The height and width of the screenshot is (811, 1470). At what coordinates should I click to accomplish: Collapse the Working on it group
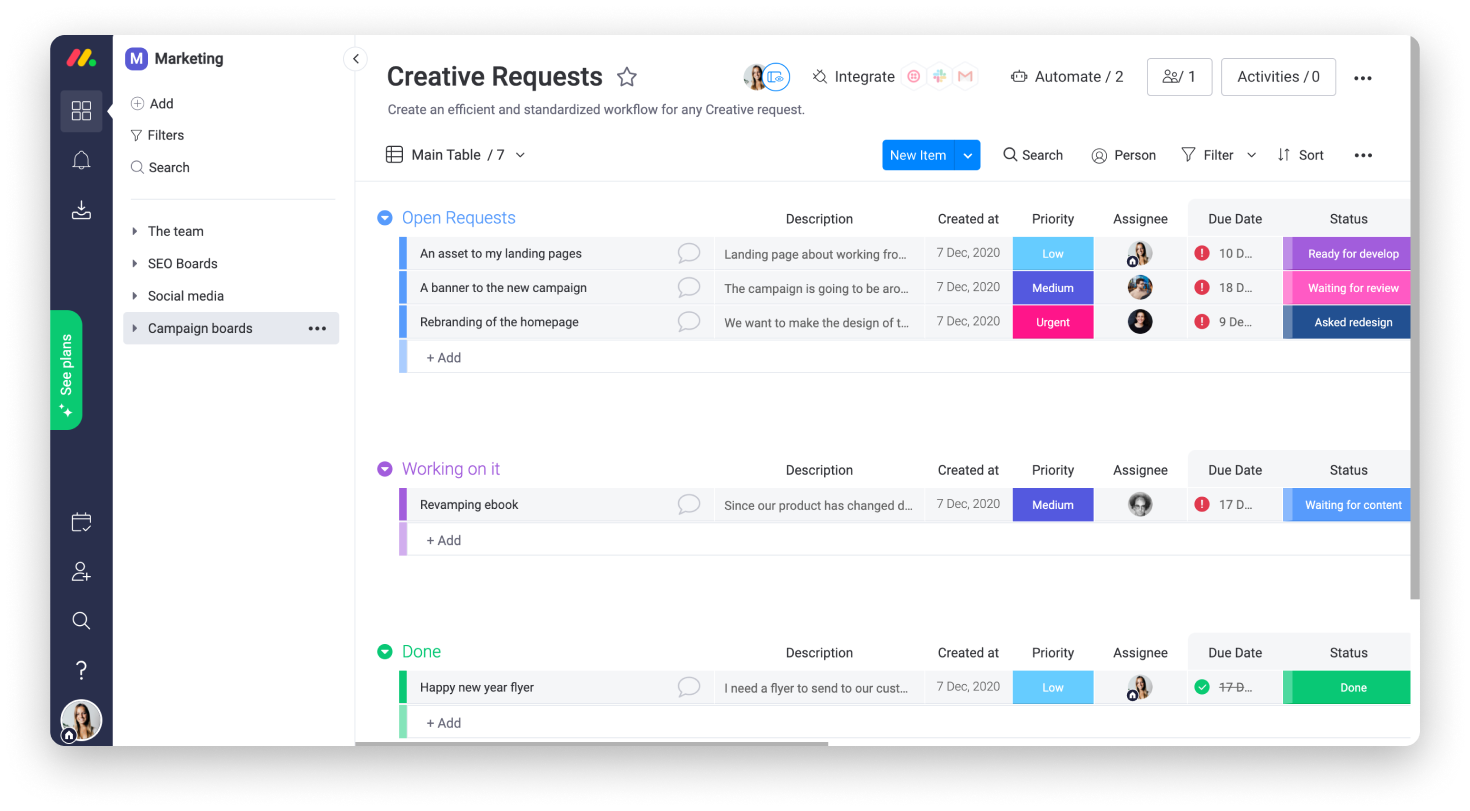pos(384,469)
